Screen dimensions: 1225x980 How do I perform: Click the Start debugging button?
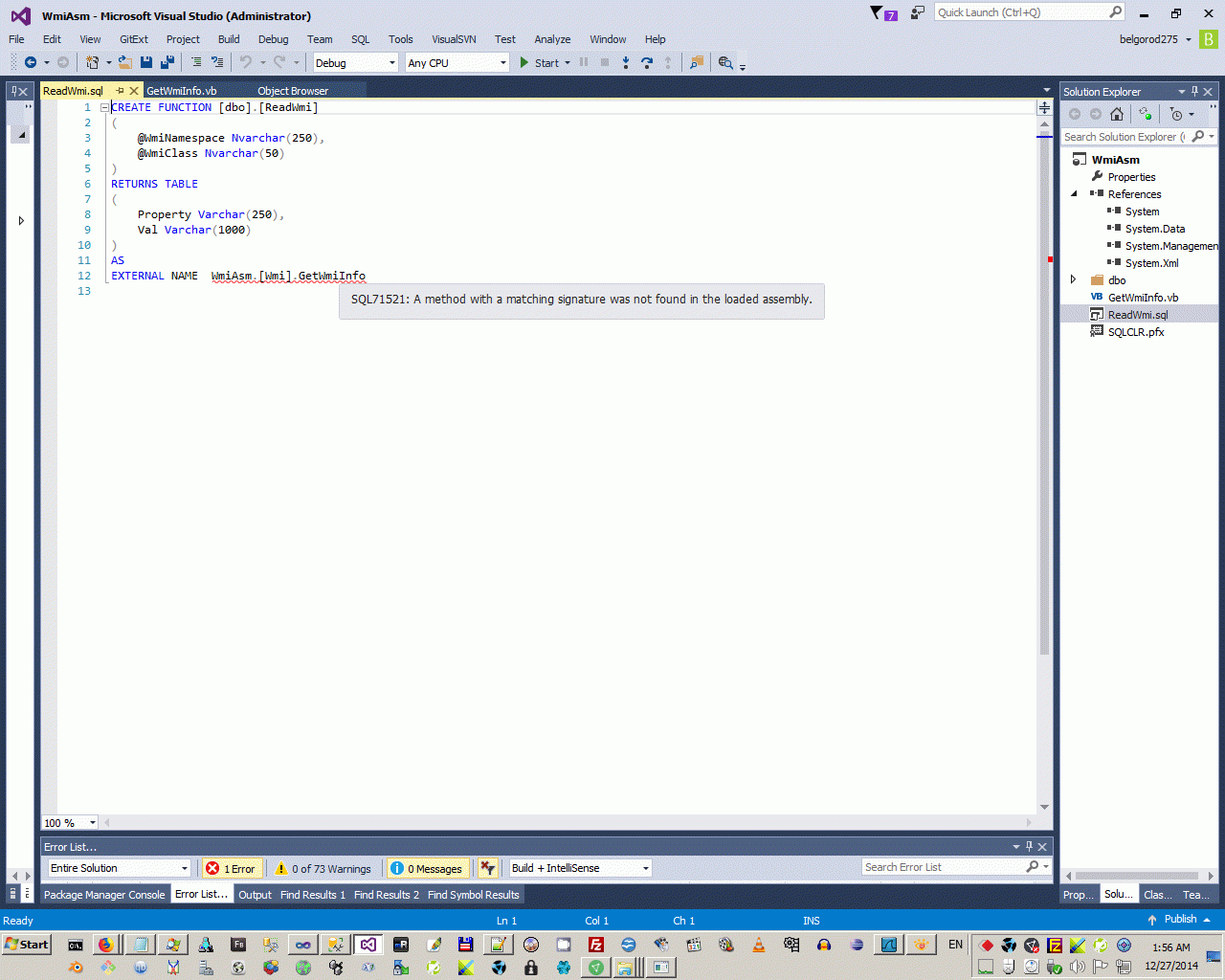[539, 63]
